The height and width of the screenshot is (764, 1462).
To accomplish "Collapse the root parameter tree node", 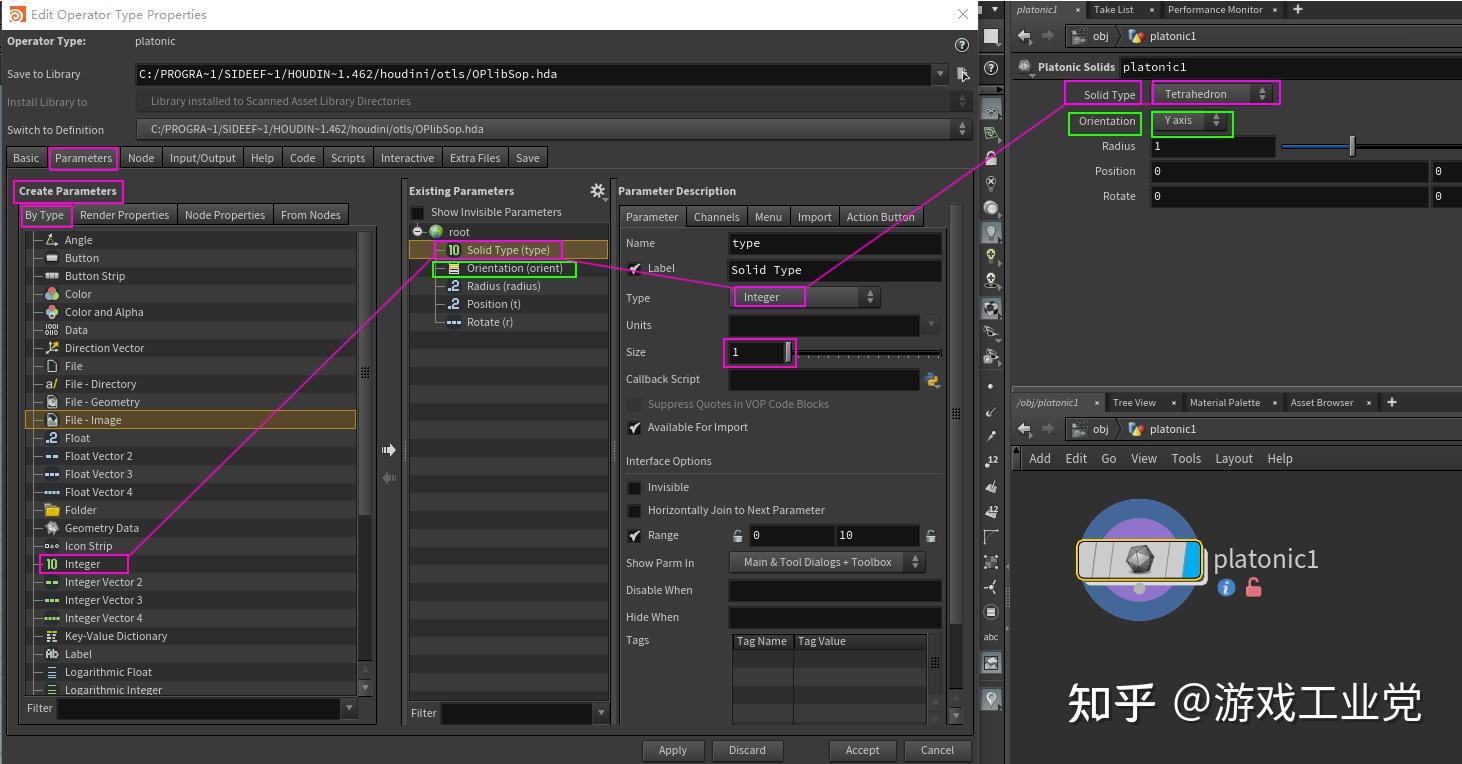I will tap(417, 231).
